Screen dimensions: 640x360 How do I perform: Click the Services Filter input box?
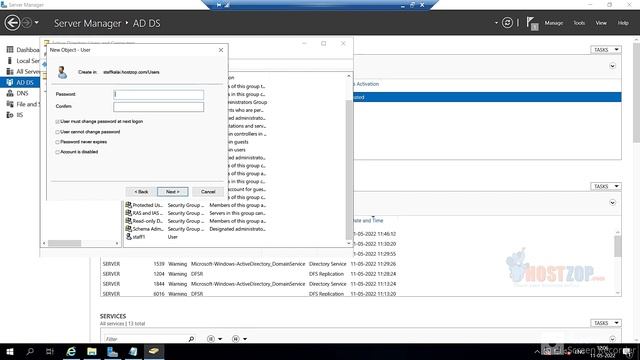(x=145, y=339)
